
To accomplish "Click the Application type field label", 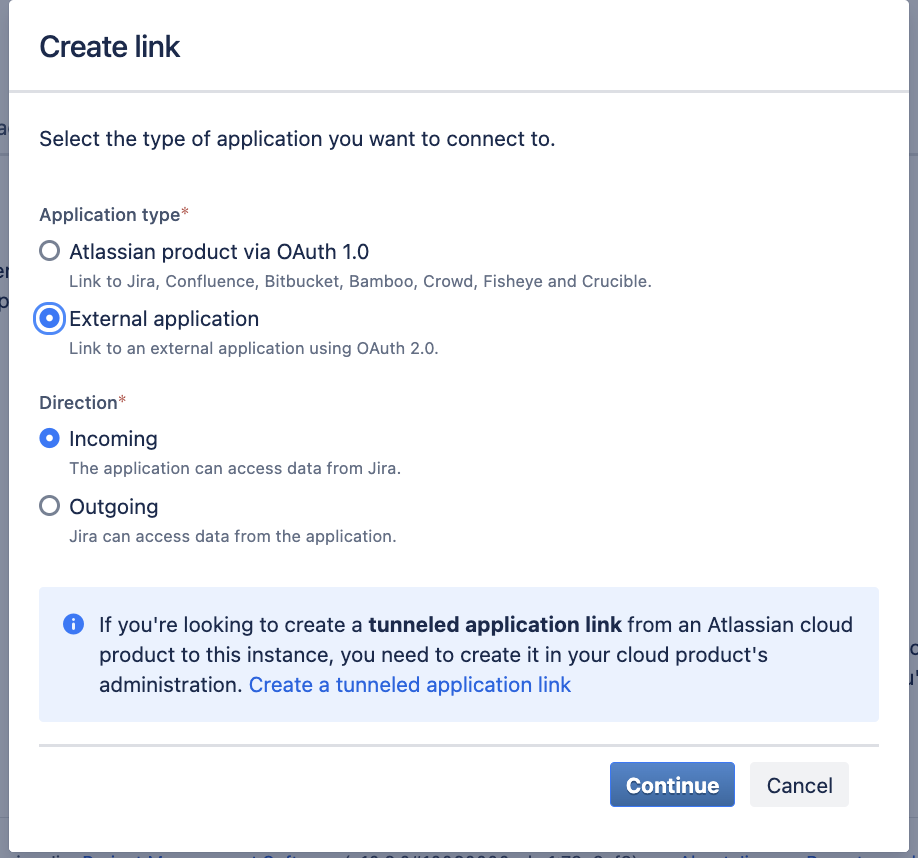I will click(x=110, y=215).
